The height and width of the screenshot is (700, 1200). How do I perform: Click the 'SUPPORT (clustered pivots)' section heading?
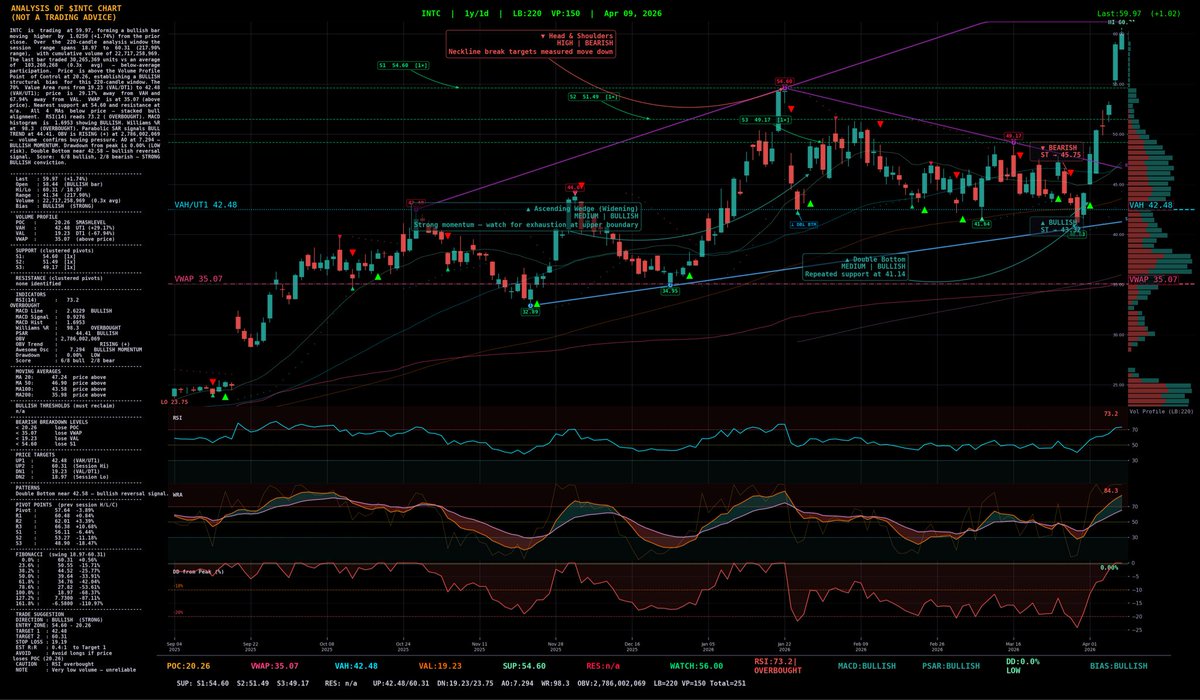[54, 251]
